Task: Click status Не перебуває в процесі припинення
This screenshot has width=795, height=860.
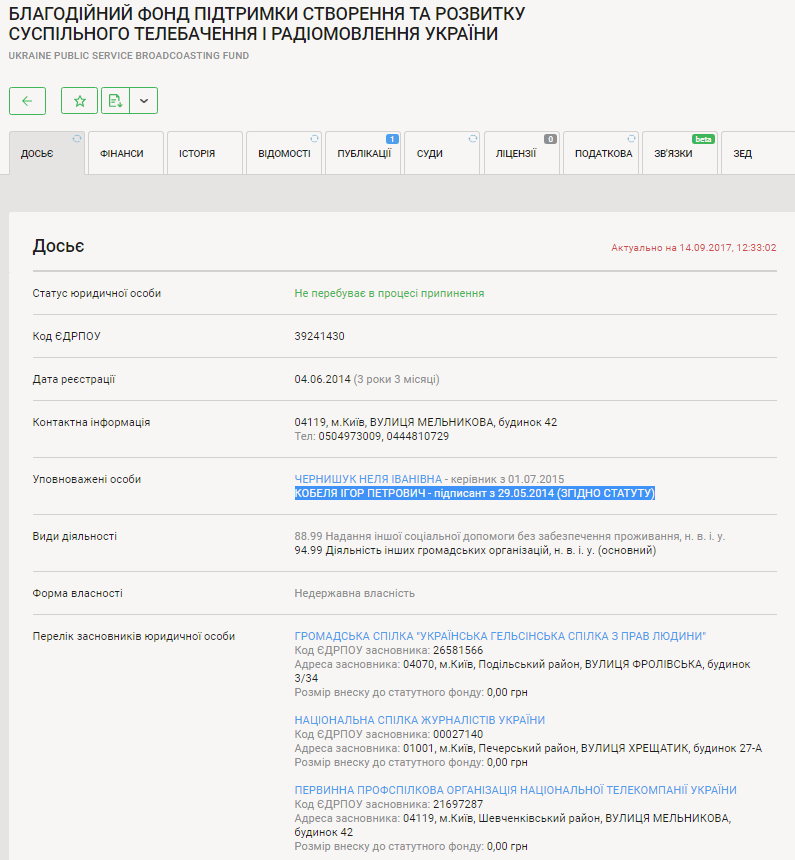Action: [390, 293]
